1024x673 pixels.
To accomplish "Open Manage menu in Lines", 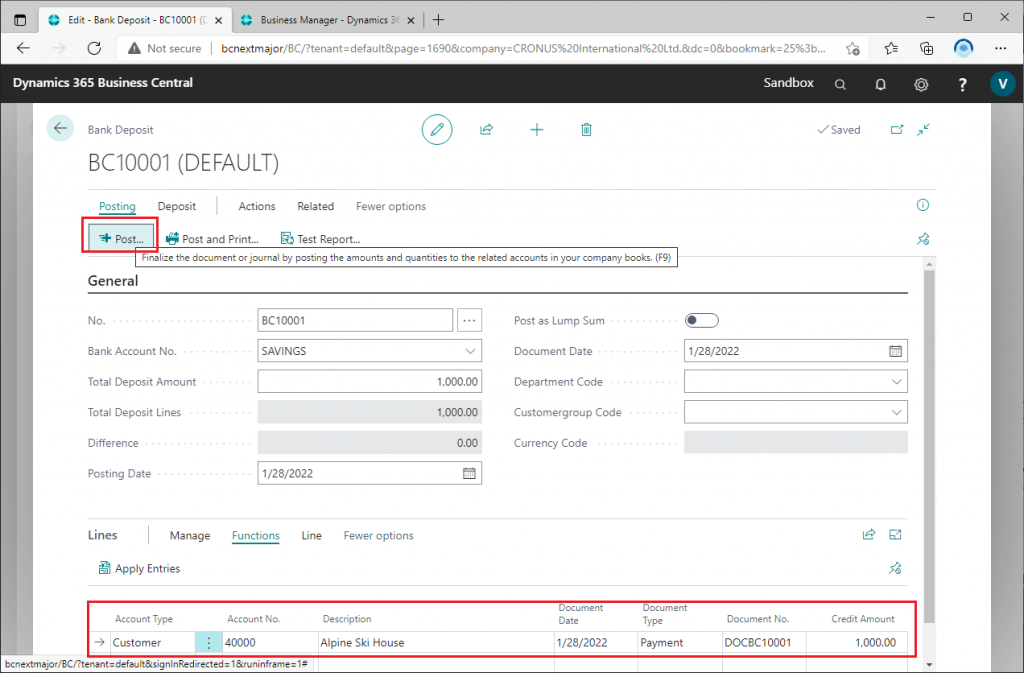I will point(190,535).
